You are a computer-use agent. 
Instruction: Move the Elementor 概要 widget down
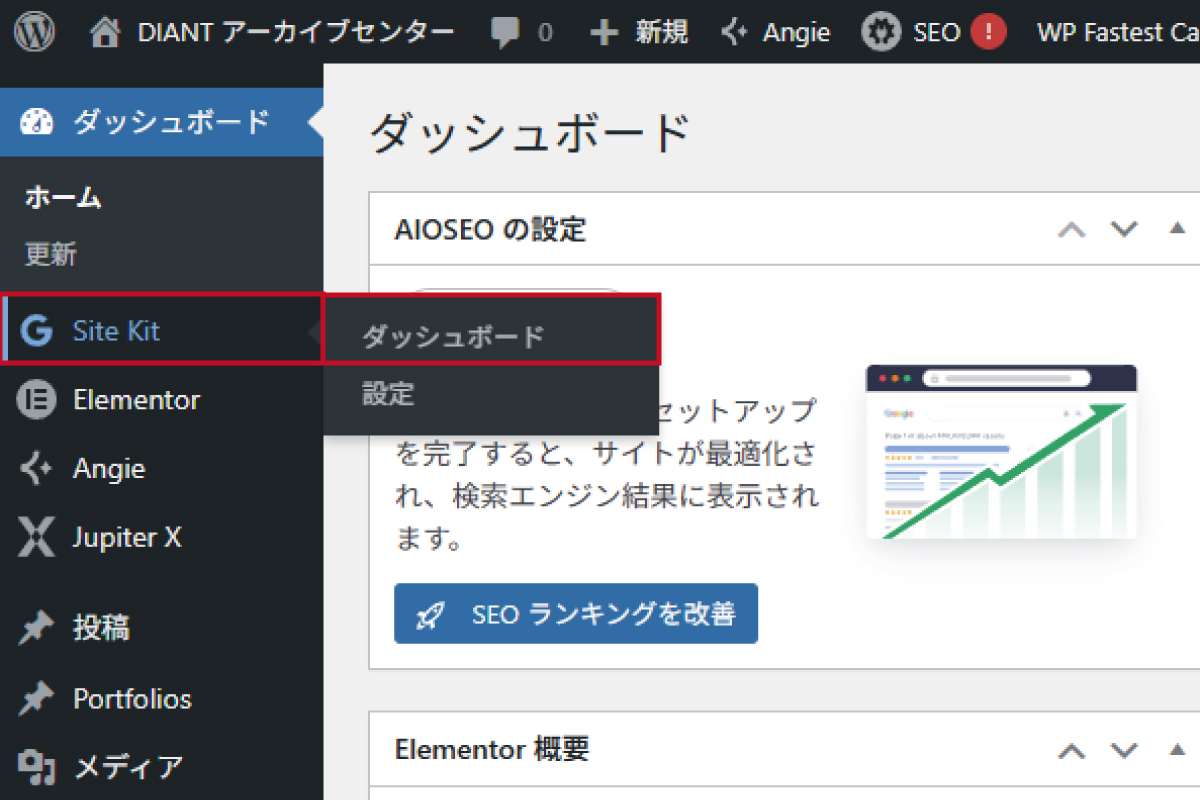click(1124, 749)
